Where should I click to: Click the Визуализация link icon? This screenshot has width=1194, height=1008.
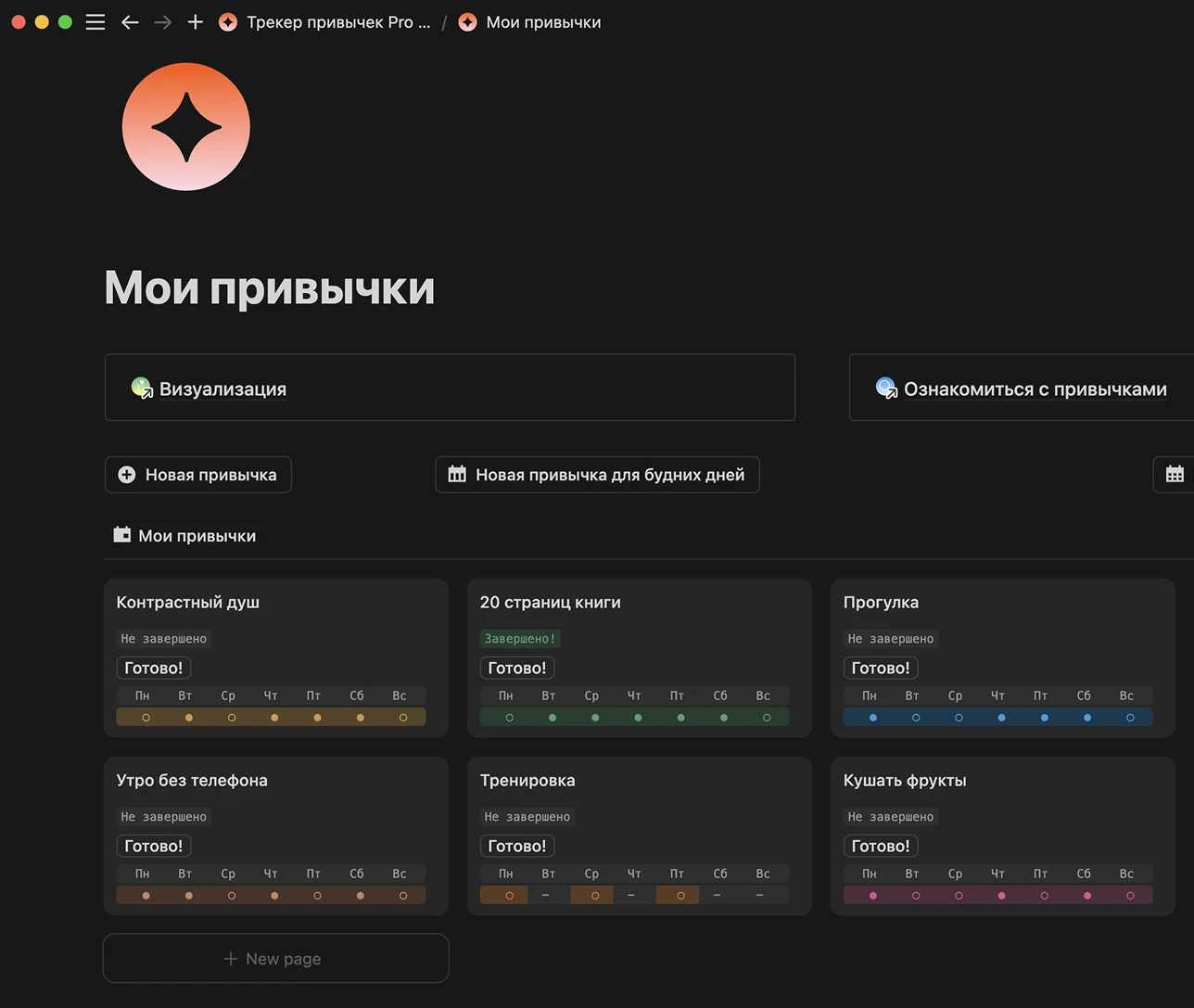[142, 389]
